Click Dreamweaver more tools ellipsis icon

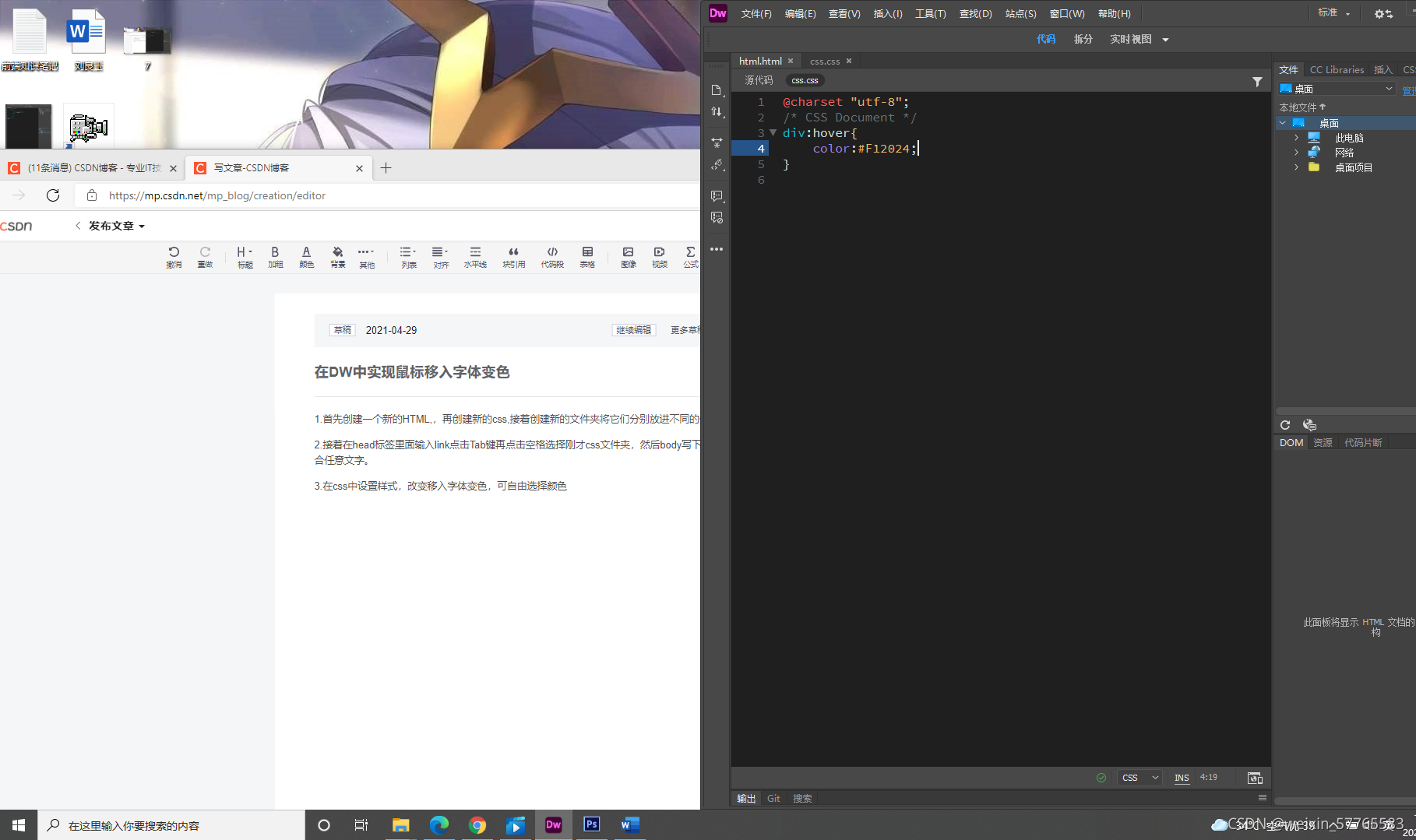pyautogui.click(x=717, y=249)
